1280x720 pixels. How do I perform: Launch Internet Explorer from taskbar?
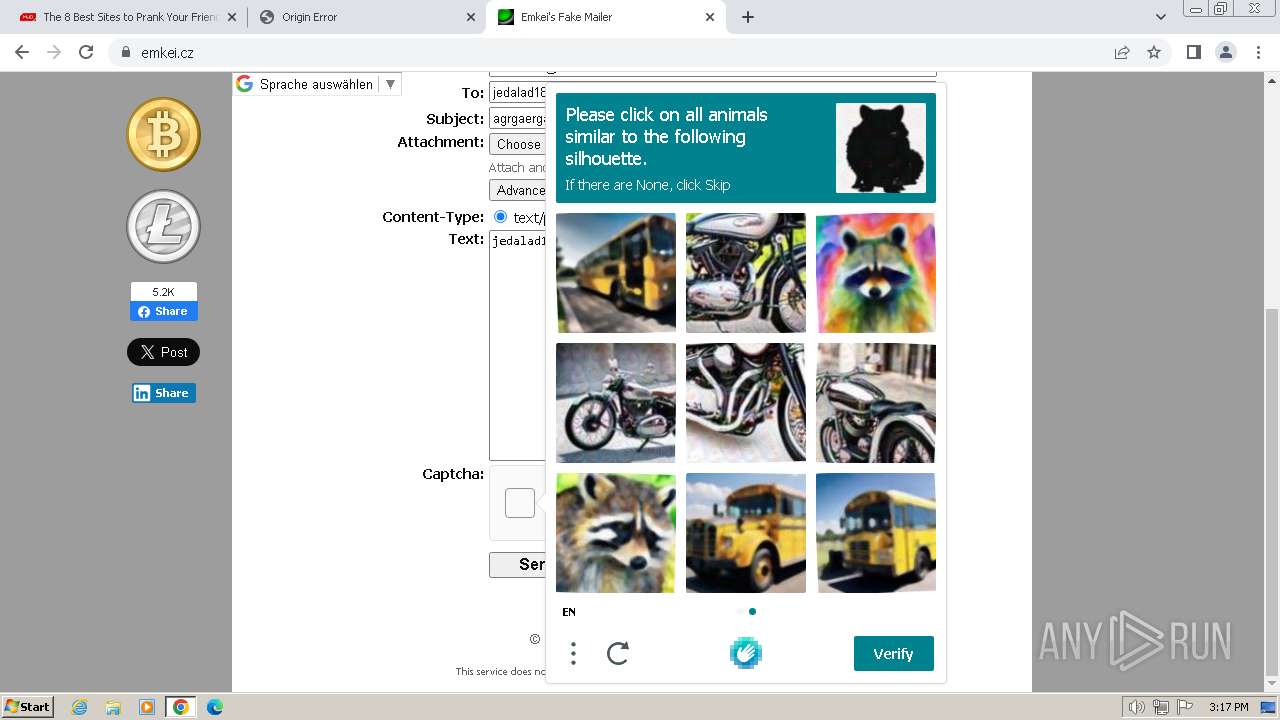point(80,707)
